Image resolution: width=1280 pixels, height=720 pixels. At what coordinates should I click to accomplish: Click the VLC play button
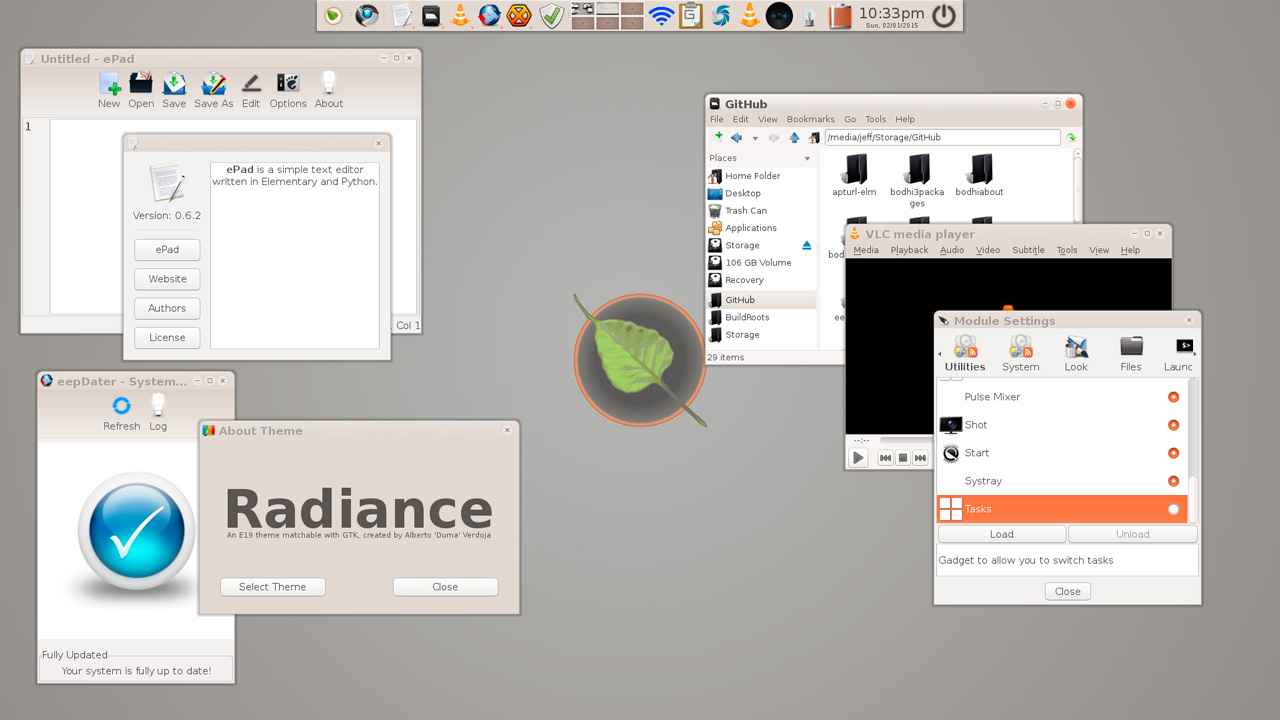[x=858, y=458]
